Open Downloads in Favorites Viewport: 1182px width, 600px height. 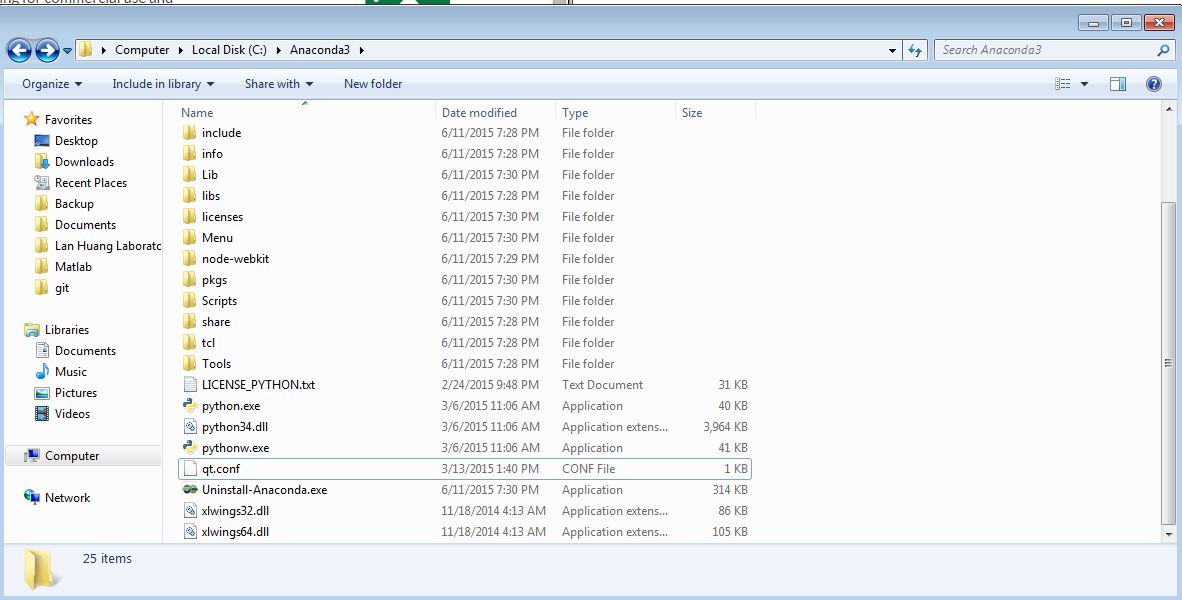tap(84, 162)
